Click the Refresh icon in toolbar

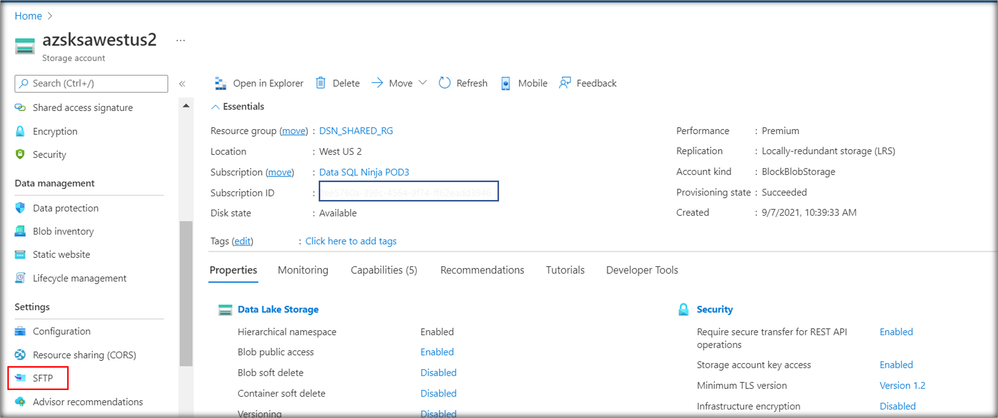(x=445, y=83)
